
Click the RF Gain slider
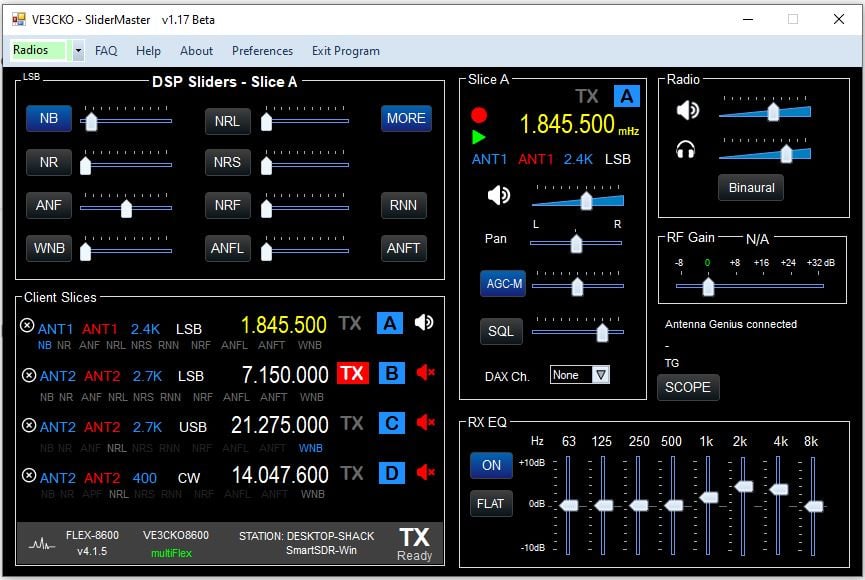[750, 286]
